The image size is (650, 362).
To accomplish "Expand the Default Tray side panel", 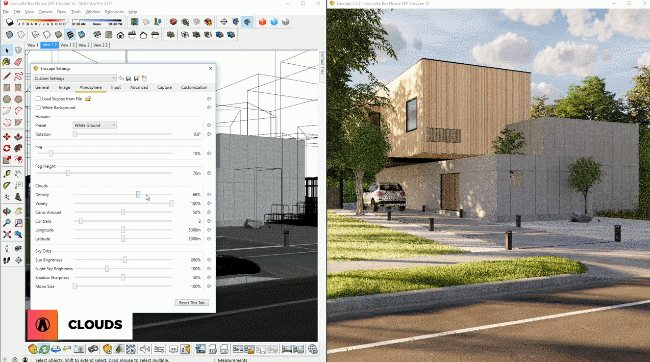I will coord(322,63).
